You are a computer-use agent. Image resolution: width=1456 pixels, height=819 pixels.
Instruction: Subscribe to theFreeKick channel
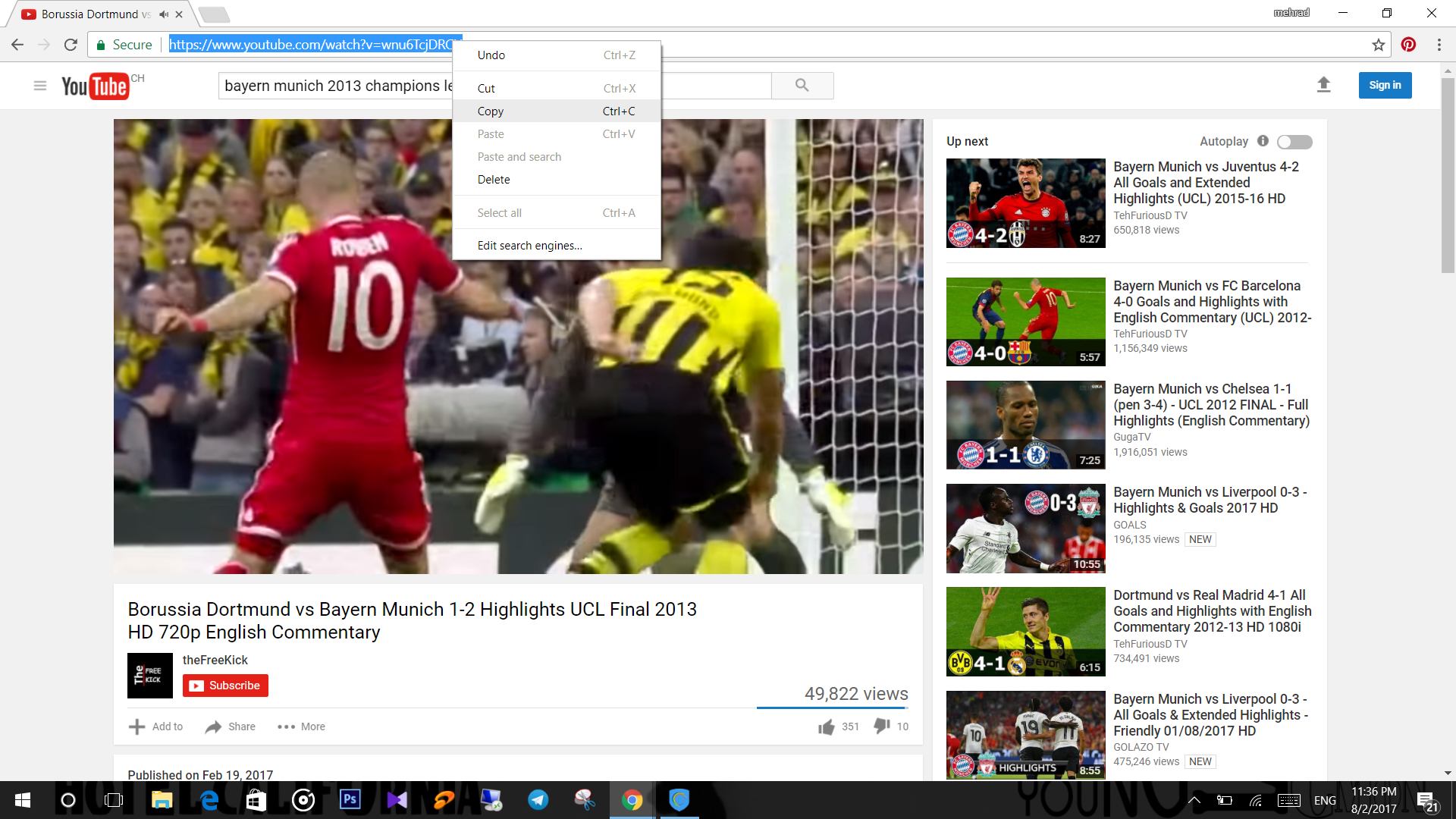225,685
